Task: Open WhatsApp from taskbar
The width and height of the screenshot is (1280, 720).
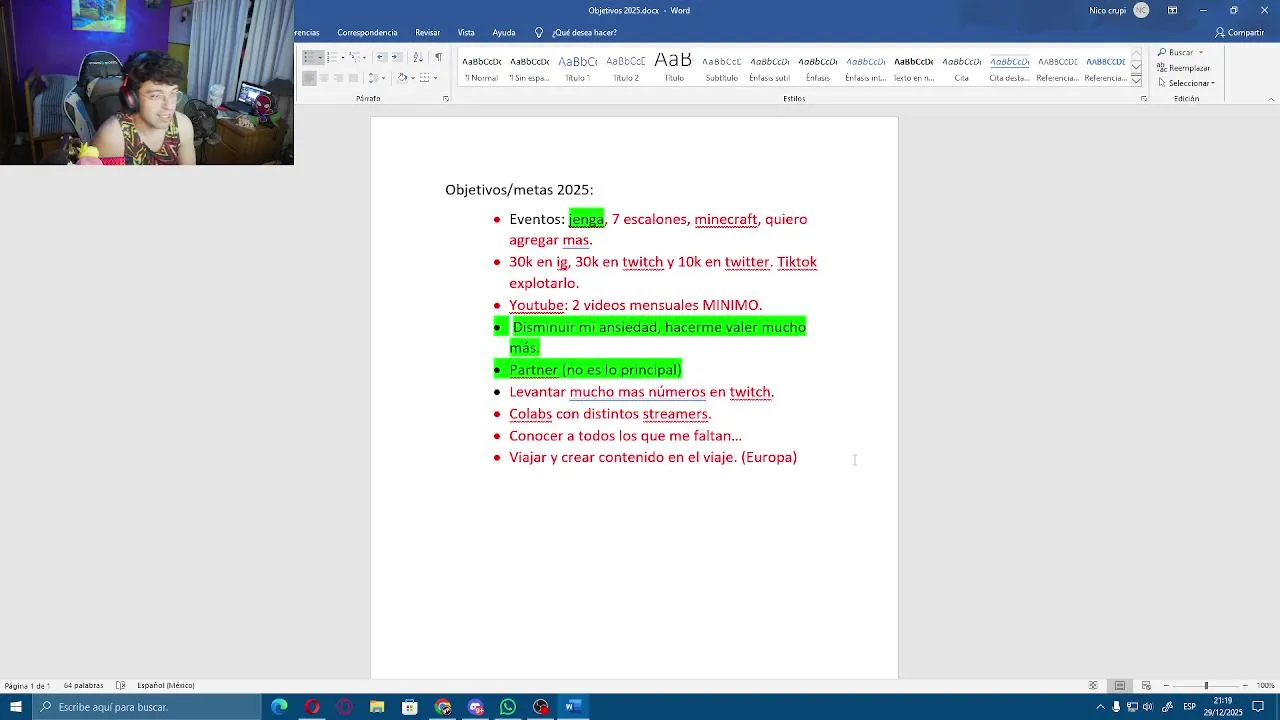Action: click(508, 707)
